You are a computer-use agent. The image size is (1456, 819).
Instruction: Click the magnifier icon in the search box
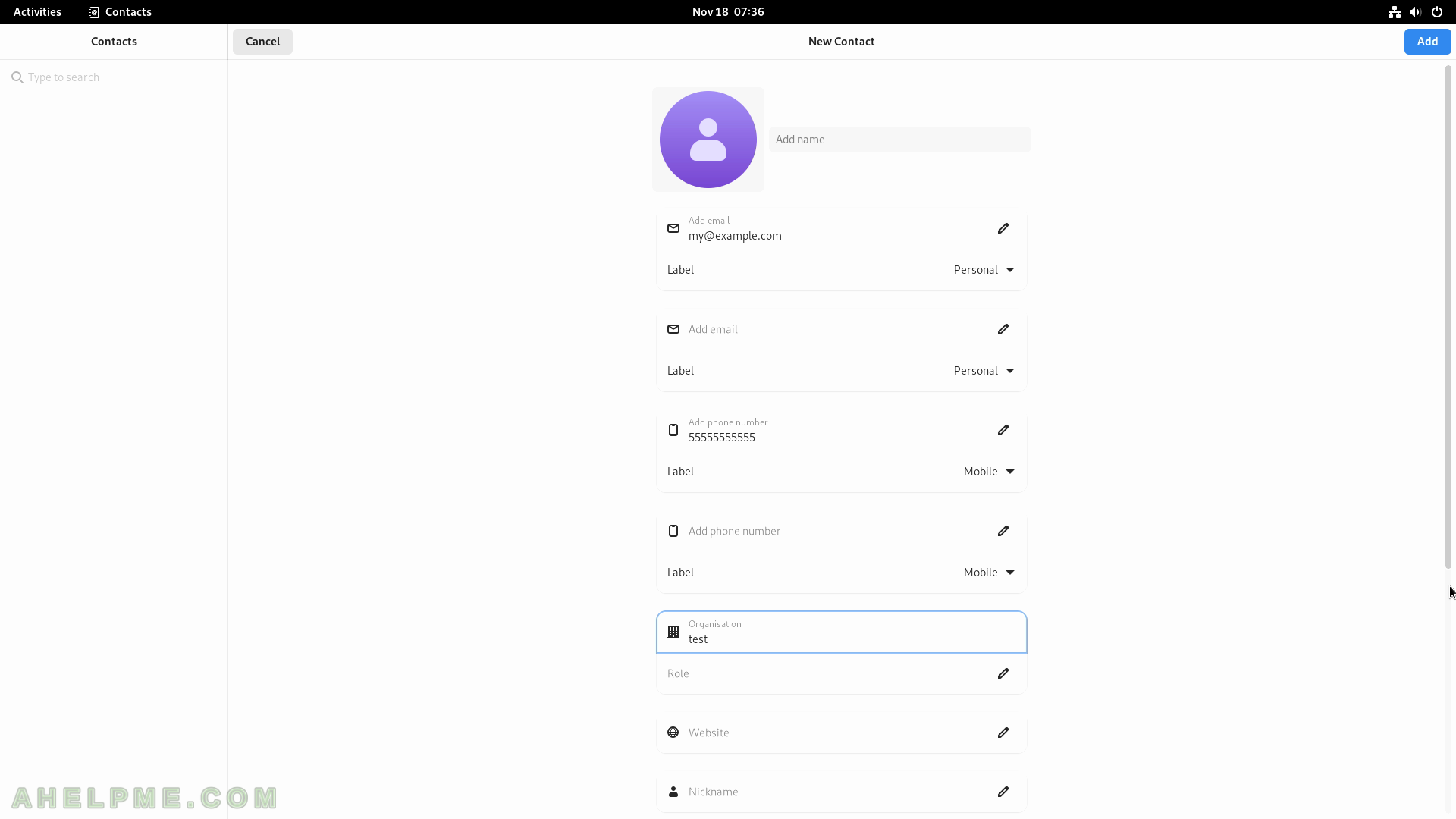(17, 77)
